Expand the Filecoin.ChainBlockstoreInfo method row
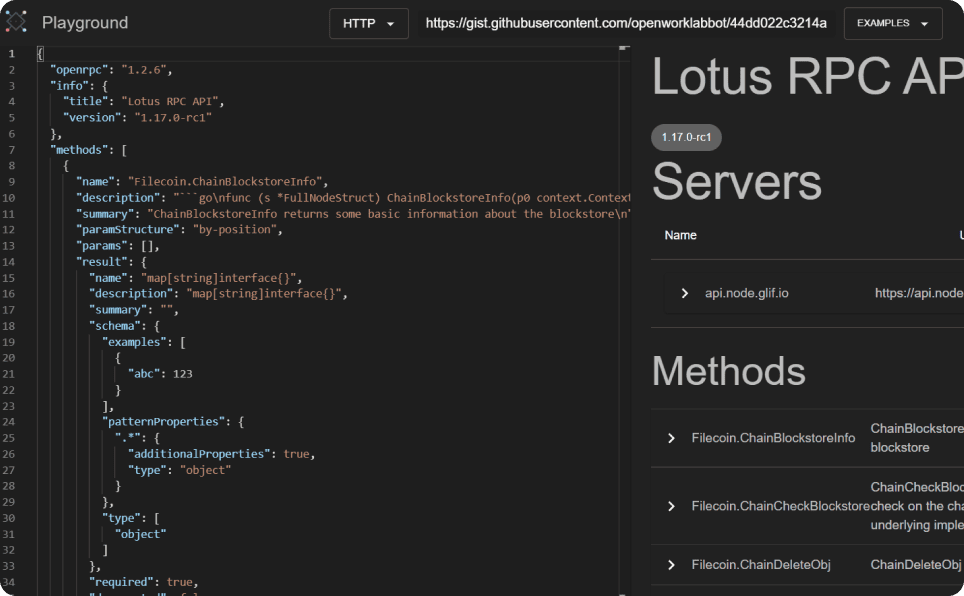The width and height of the screenshot is (964, 596). 671,438
